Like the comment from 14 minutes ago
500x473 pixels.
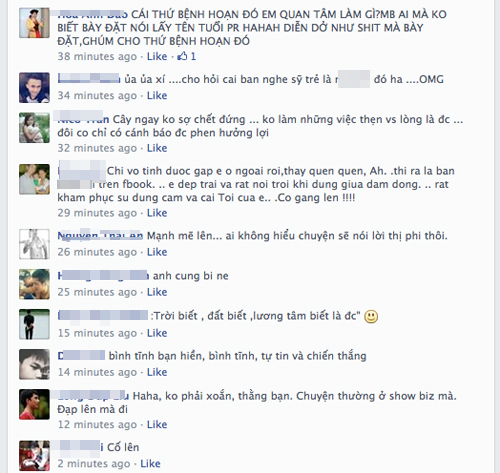(157, 372)
